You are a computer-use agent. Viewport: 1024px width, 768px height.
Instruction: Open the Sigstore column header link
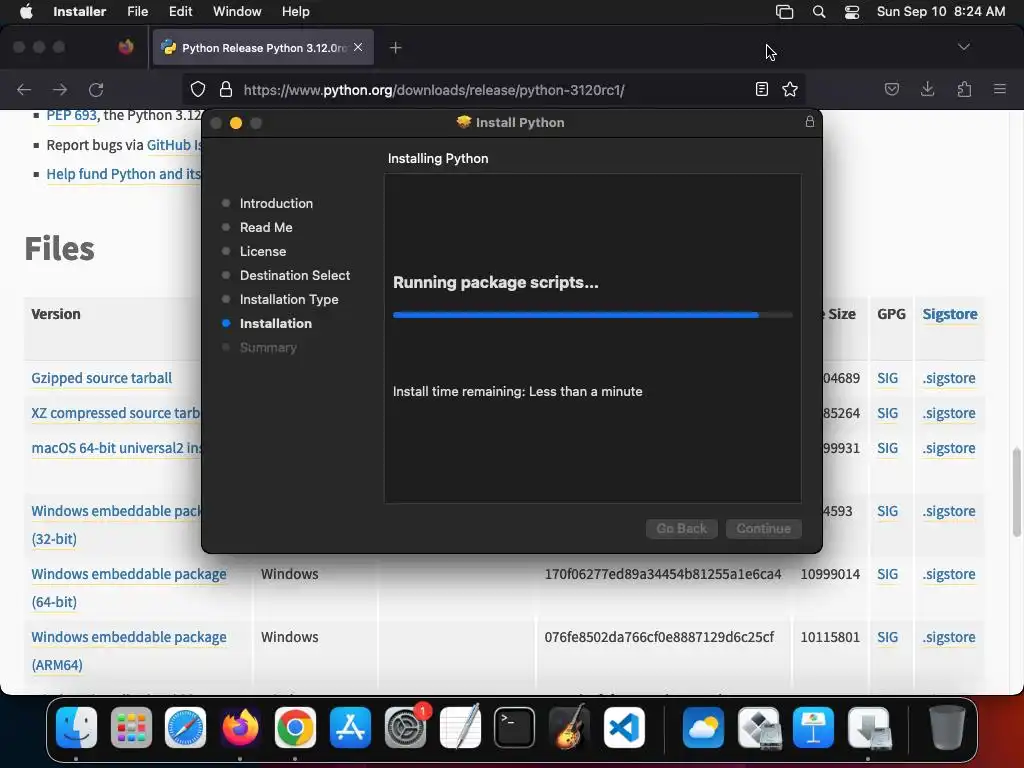[950, 314]
